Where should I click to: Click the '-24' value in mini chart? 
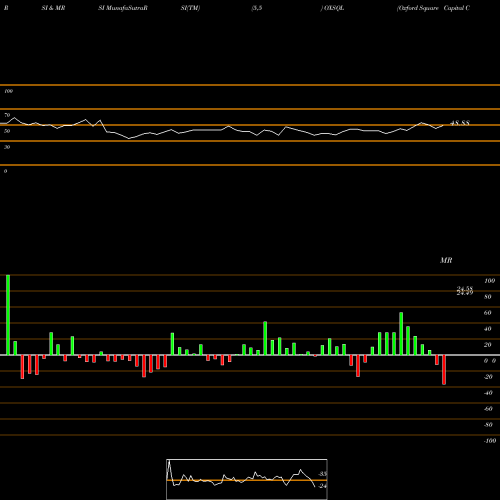coord(322,486)
